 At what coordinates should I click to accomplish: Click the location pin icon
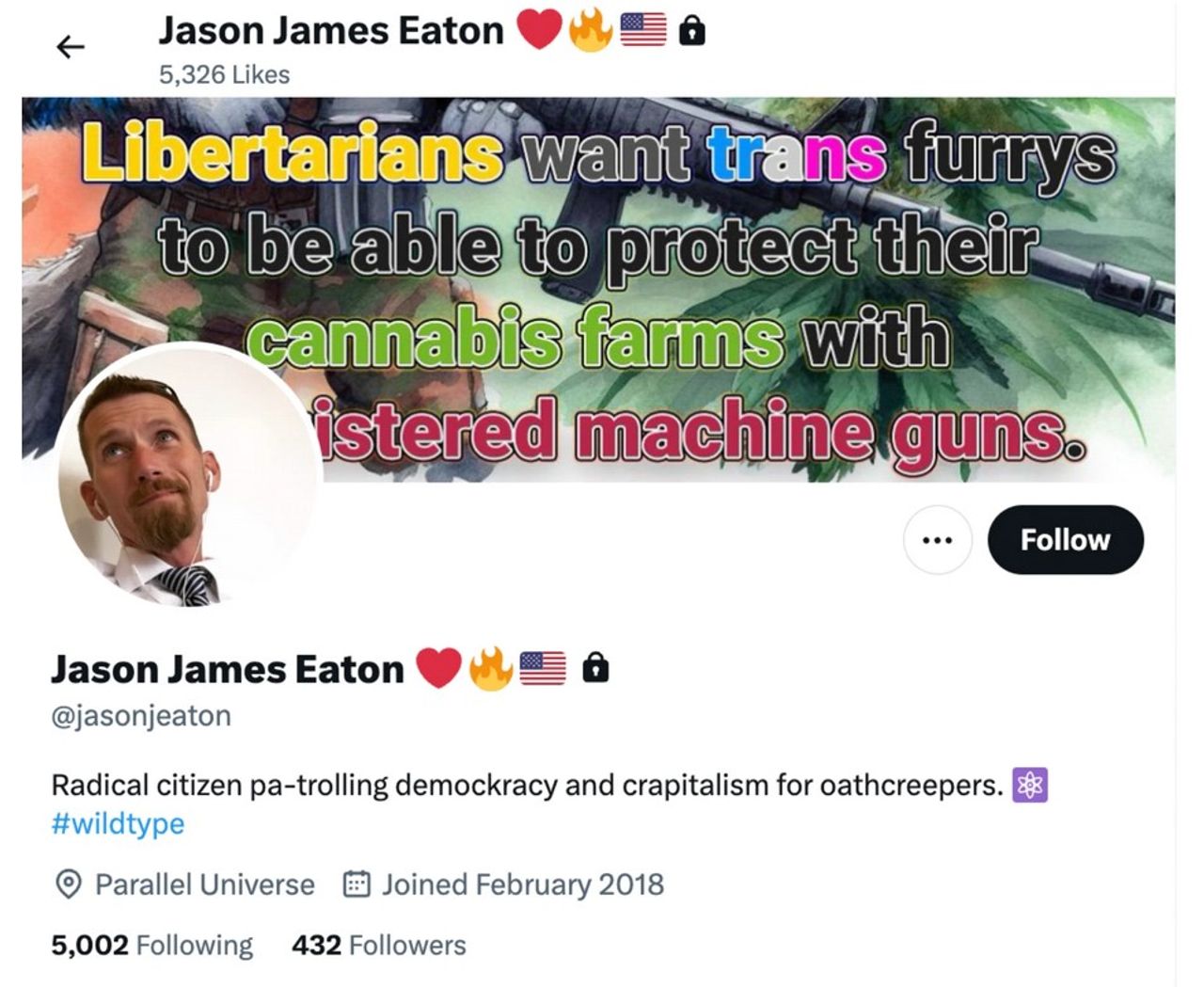click(x=68, y=884)
